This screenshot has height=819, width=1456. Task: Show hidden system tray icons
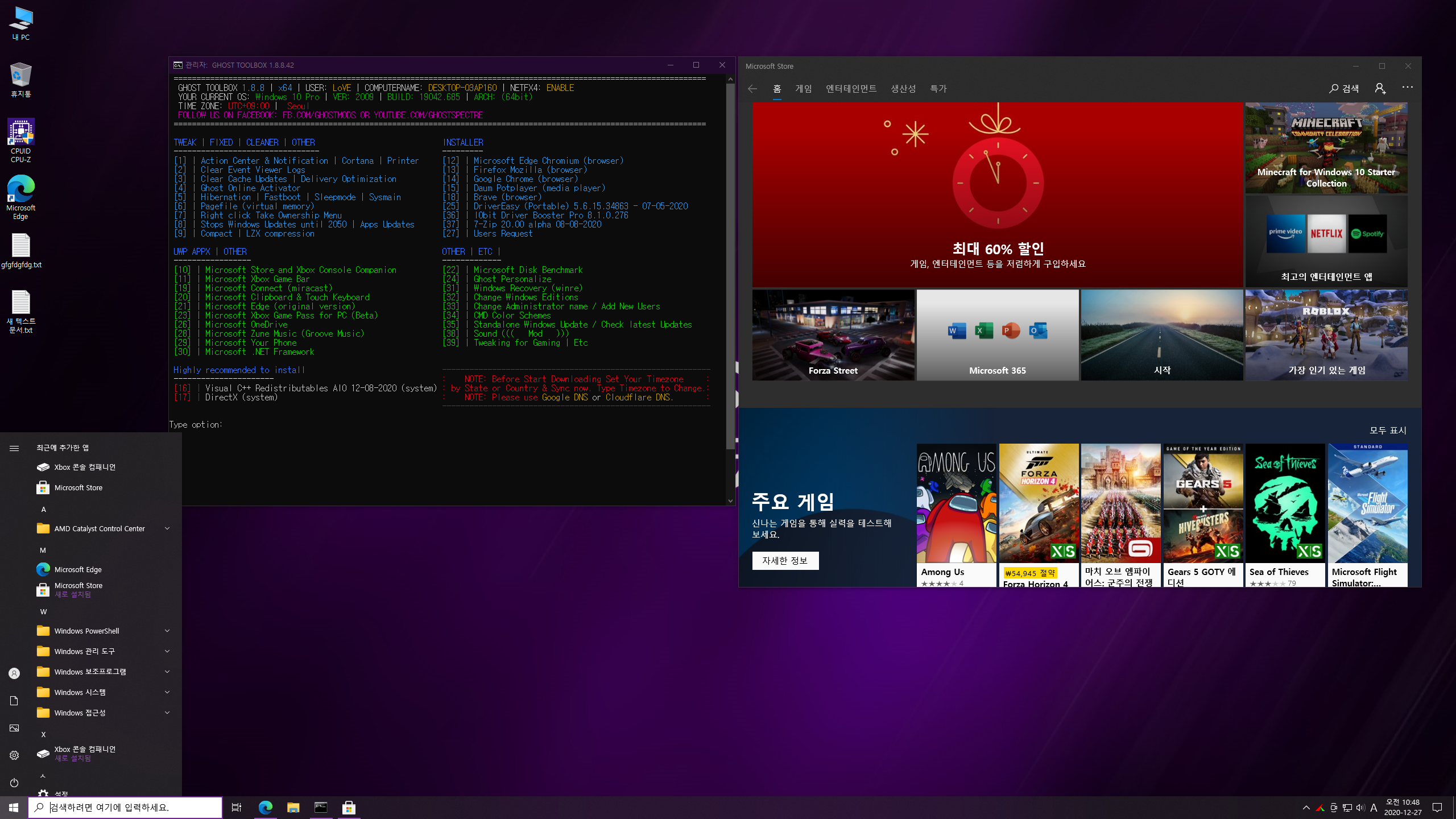(1306, 808)
